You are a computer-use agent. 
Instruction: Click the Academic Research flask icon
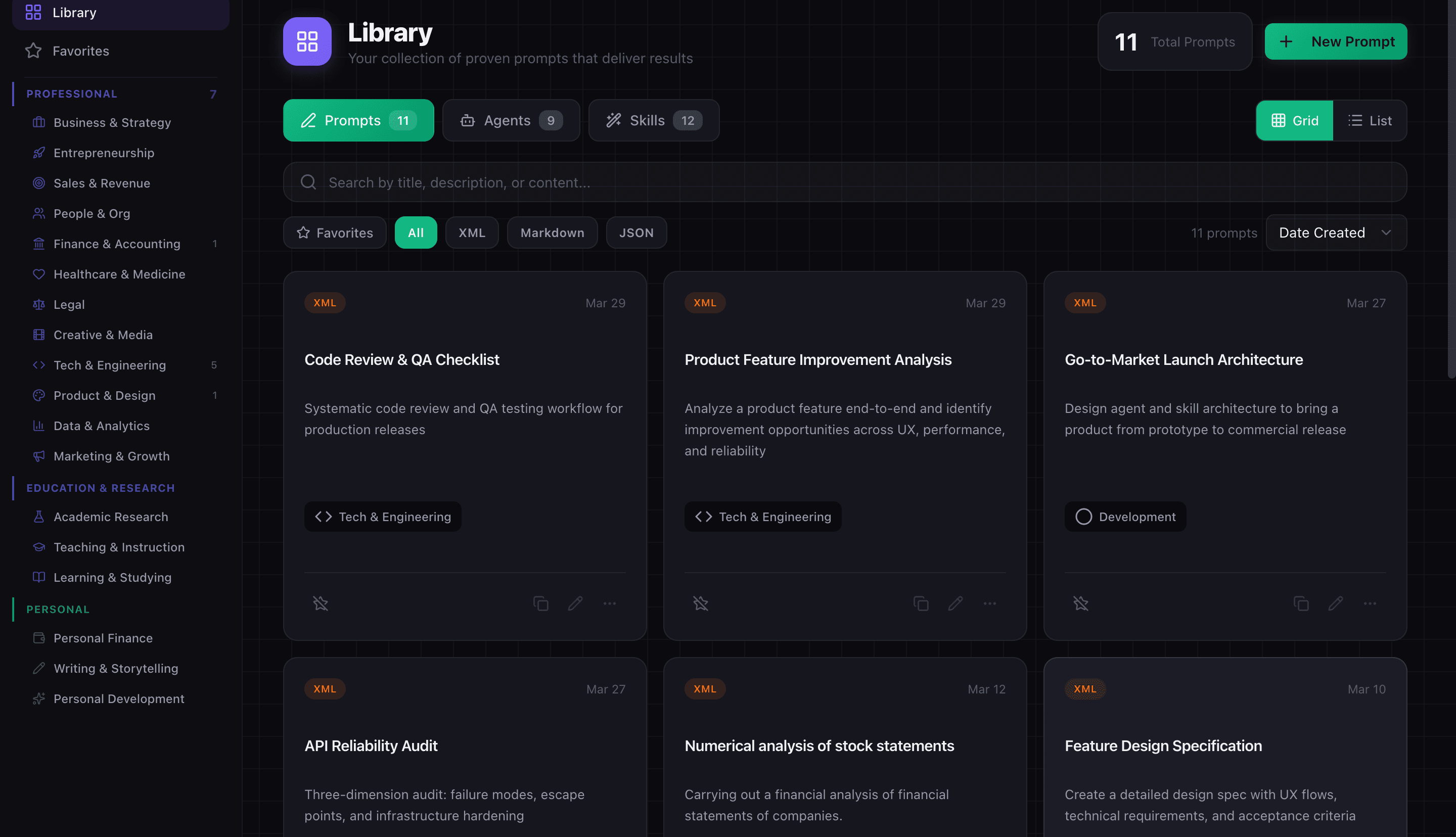38,516
